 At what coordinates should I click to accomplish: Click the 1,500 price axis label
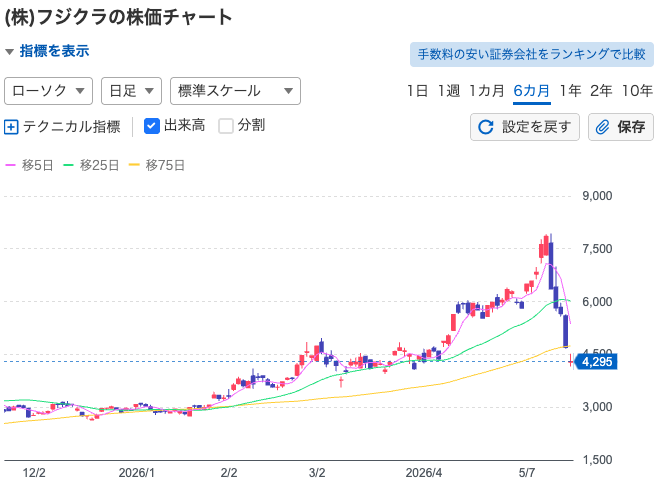coord(597,460)
